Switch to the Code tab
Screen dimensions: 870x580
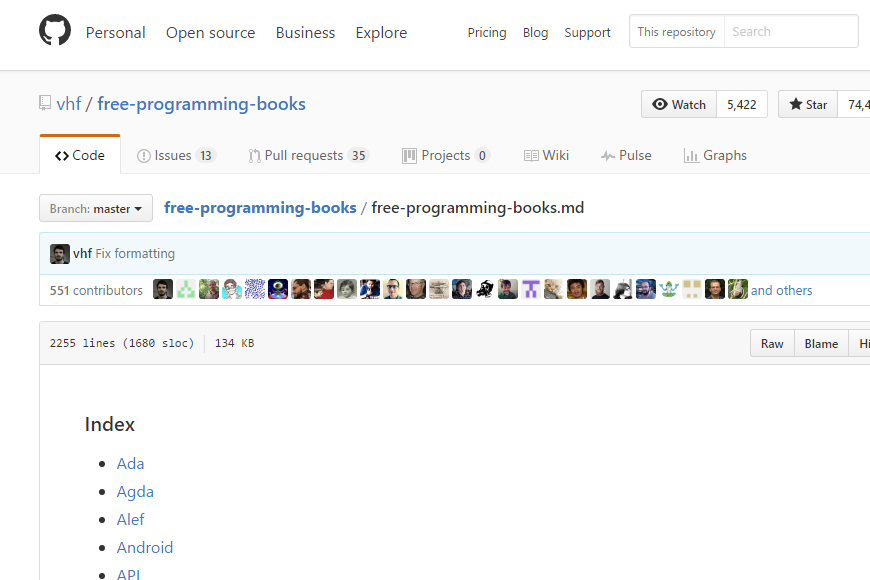click(80, 155)
